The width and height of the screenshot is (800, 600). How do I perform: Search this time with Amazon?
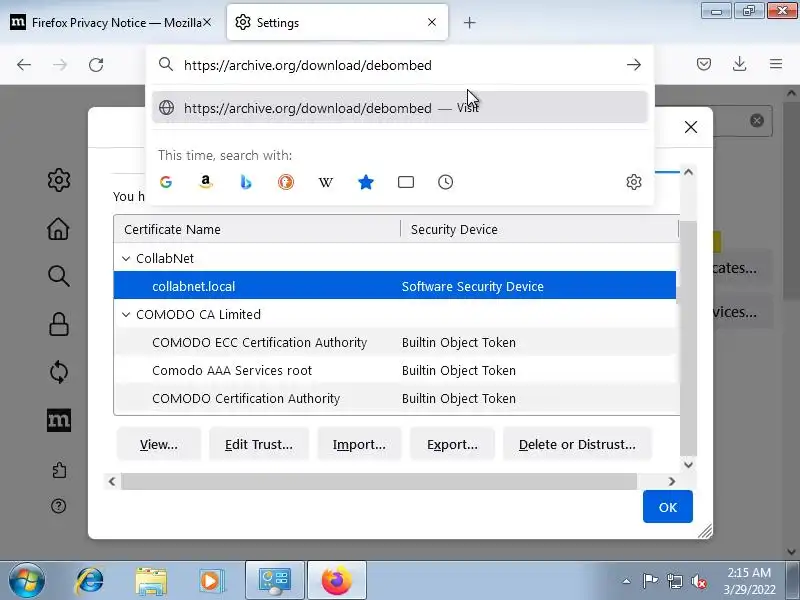coord(206,182)
